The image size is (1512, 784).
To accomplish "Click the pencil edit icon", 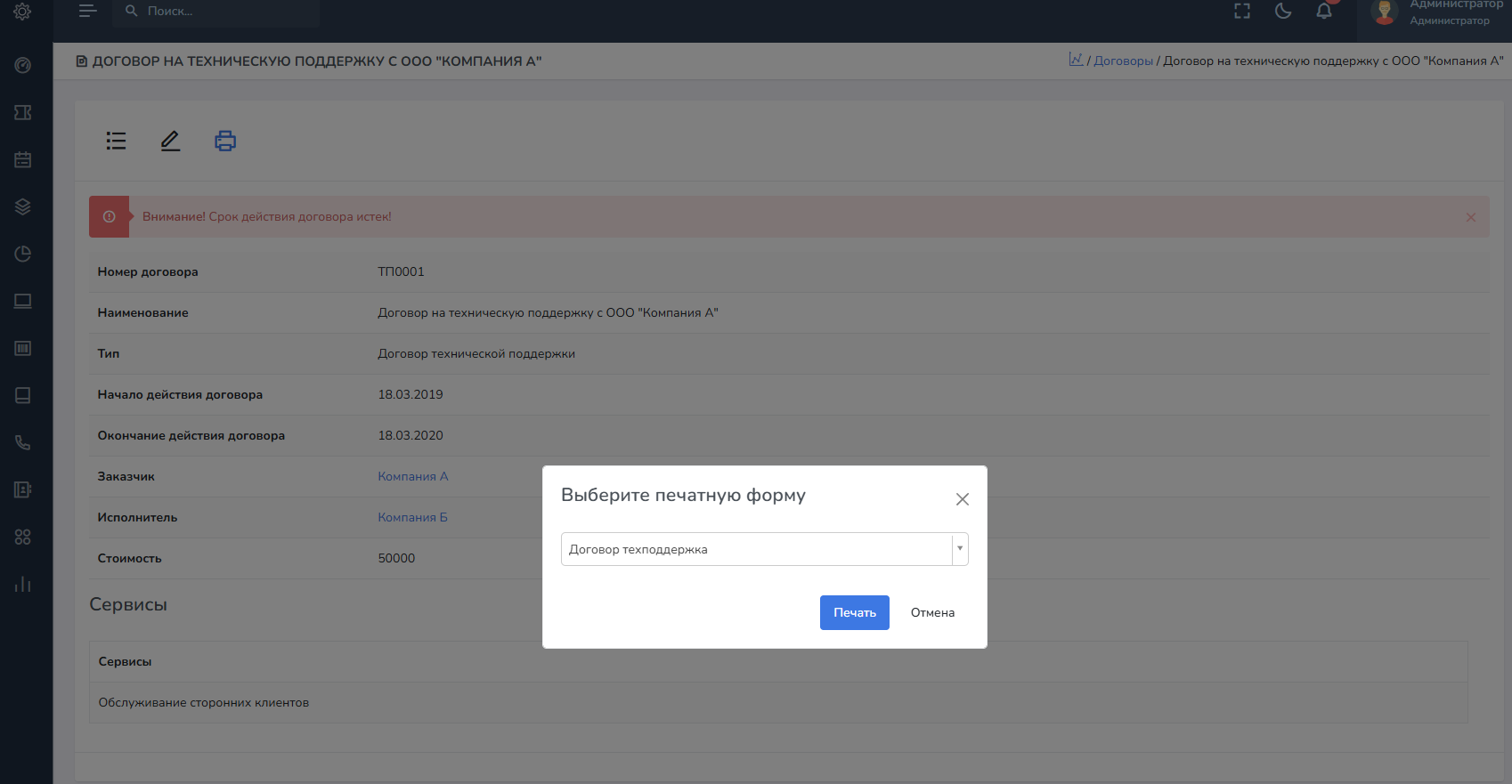I will point(170,141).
